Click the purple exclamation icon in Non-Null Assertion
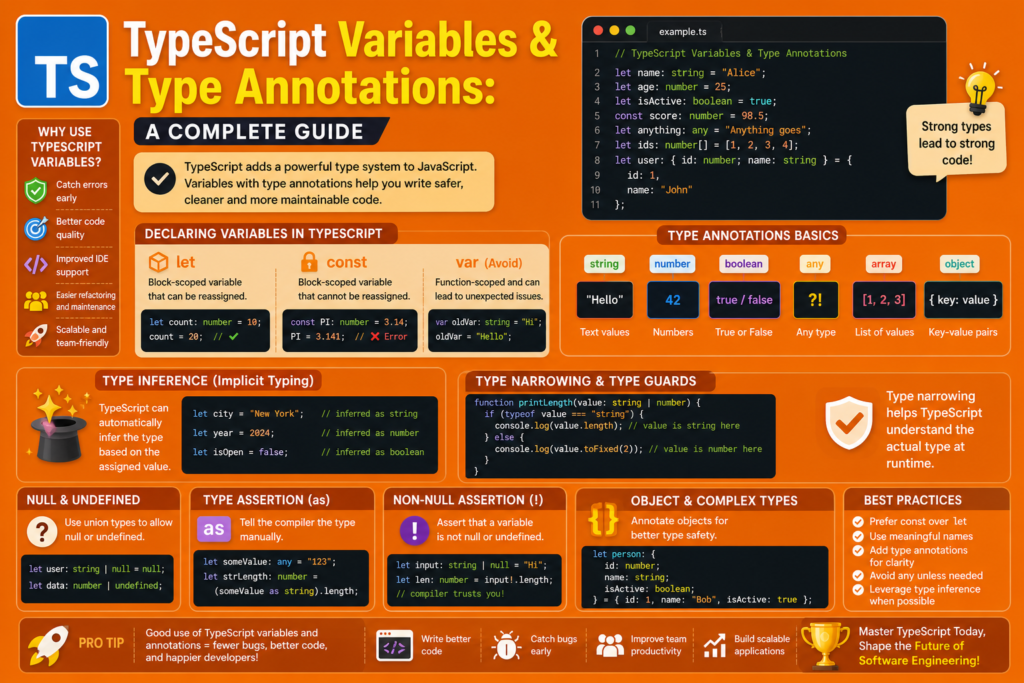Image resolution: width=1024 pixels, height=683 pixels. [x=414, y=530]
